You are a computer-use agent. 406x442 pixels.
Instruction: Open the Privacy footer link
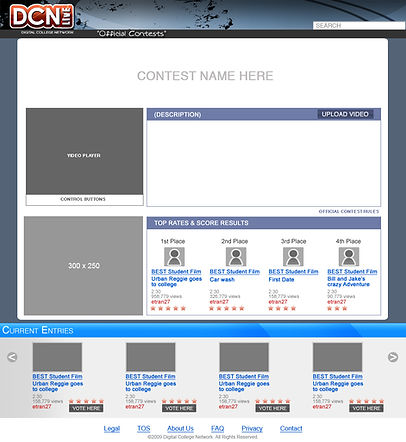[x=252, y=429]
